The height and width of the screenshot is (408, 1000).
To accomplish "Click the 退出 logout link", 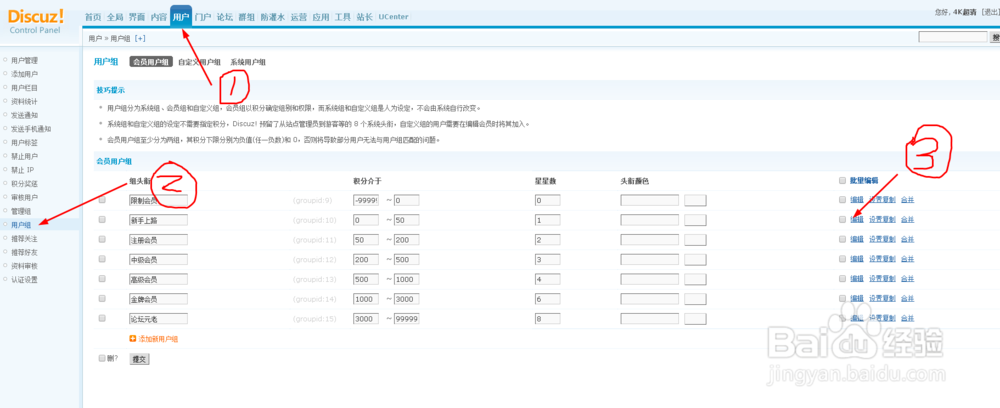I will coord(990,12).
